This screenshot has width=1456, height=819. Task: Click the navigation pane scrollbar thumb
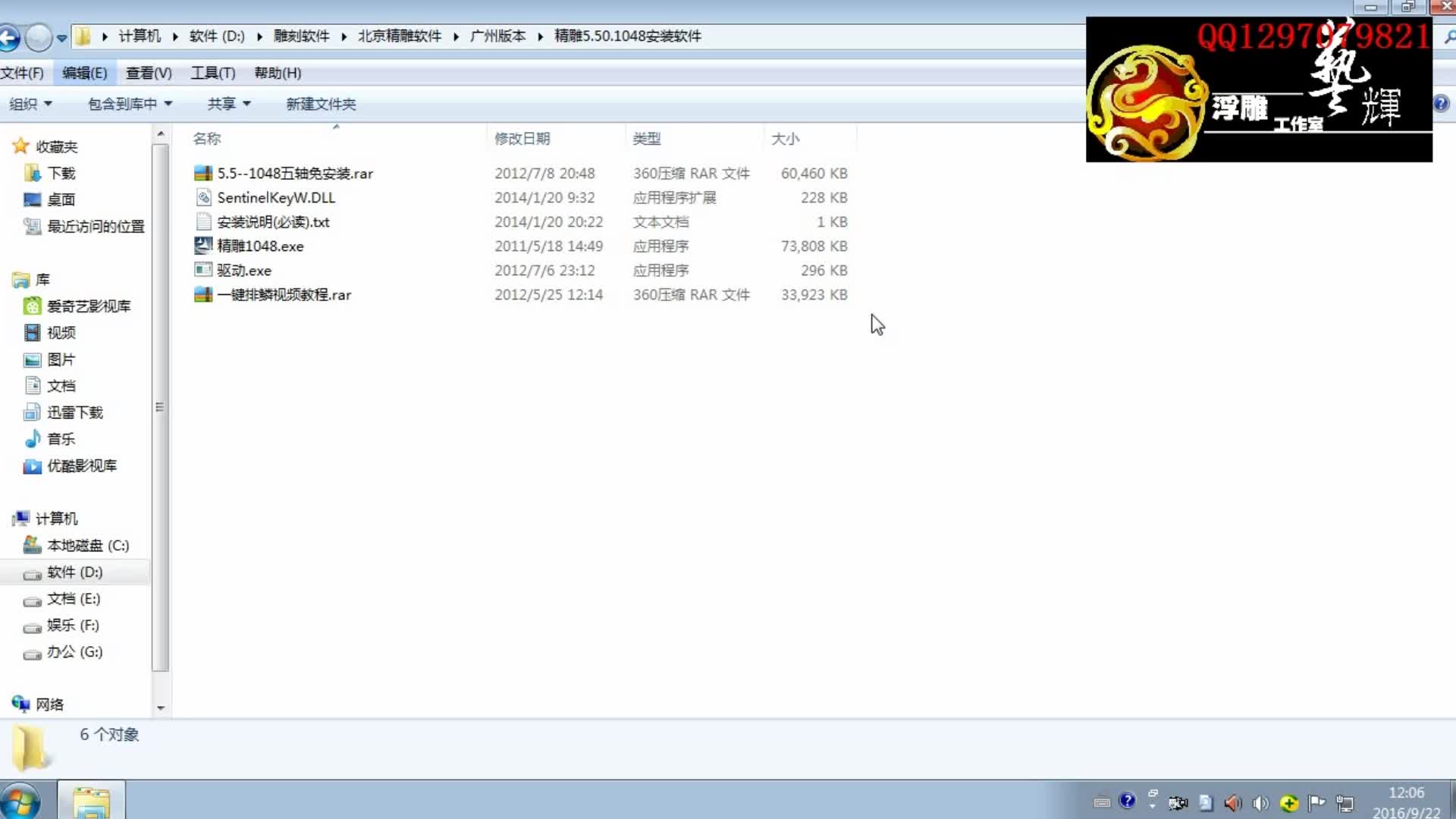coord(160,407)
